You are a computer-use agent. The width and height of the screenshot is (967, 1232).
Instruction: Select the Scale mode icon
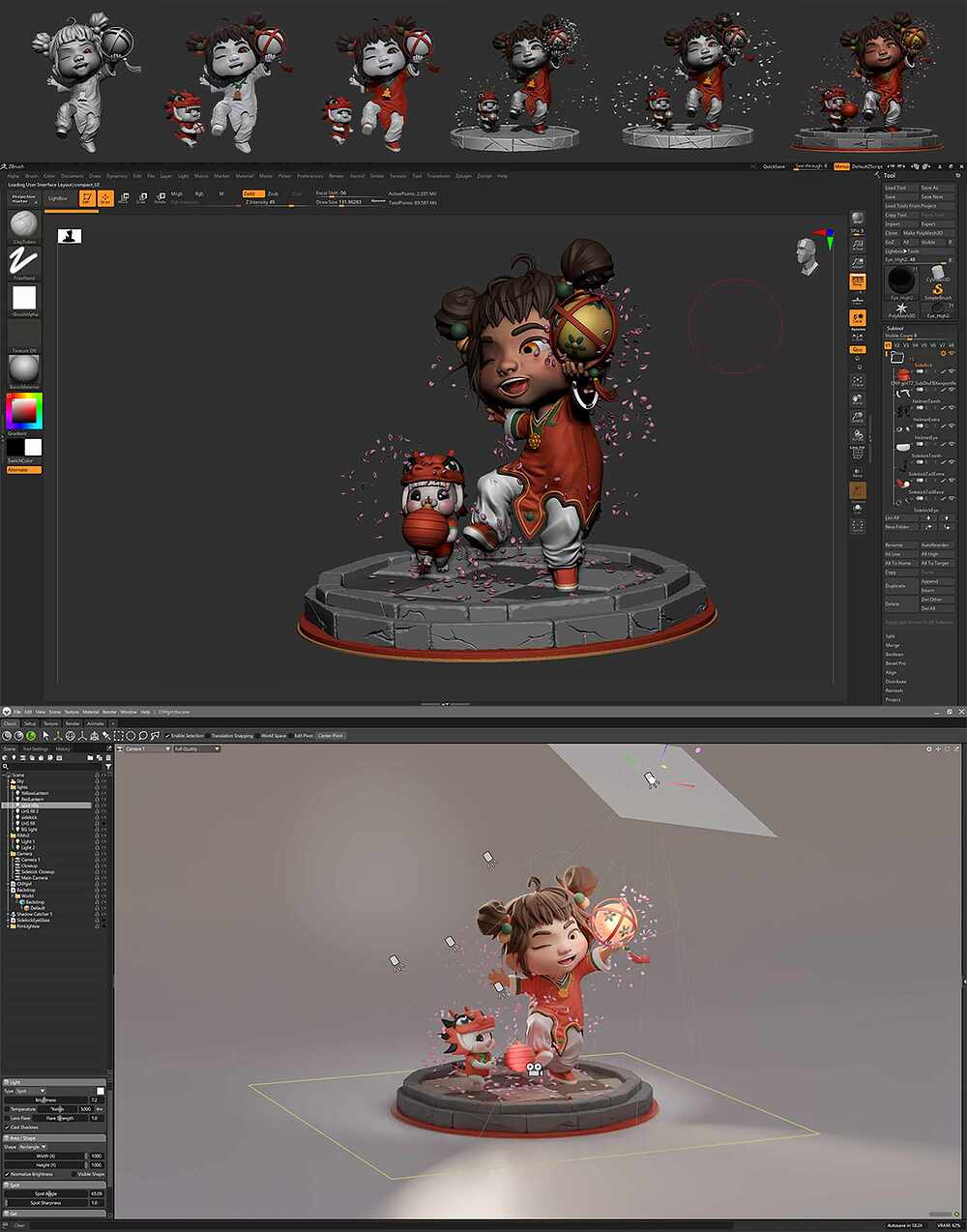point(141,198)
